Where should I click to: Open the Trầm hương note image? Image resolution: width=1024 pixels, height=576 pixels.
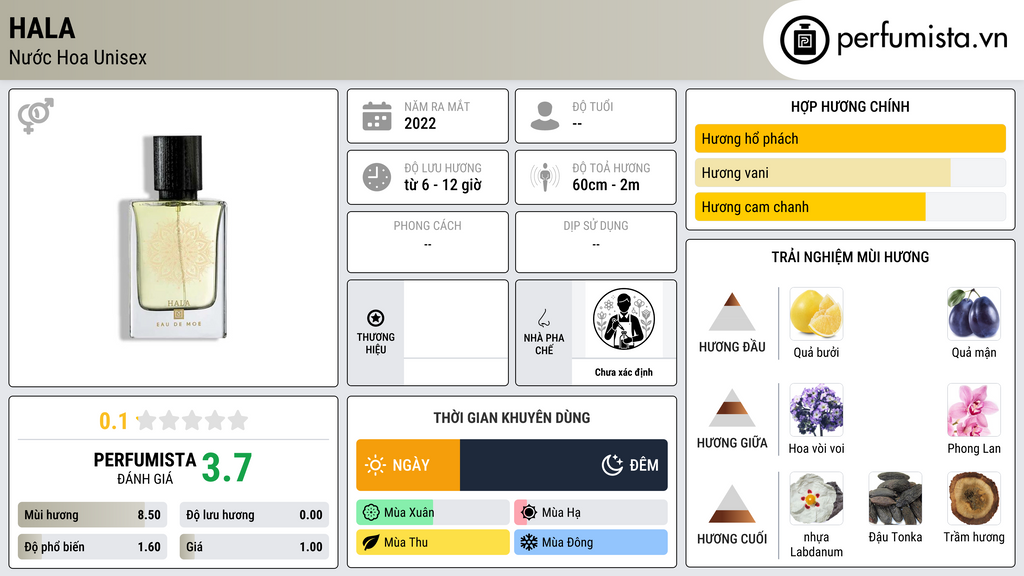click(x=974, y=499)
